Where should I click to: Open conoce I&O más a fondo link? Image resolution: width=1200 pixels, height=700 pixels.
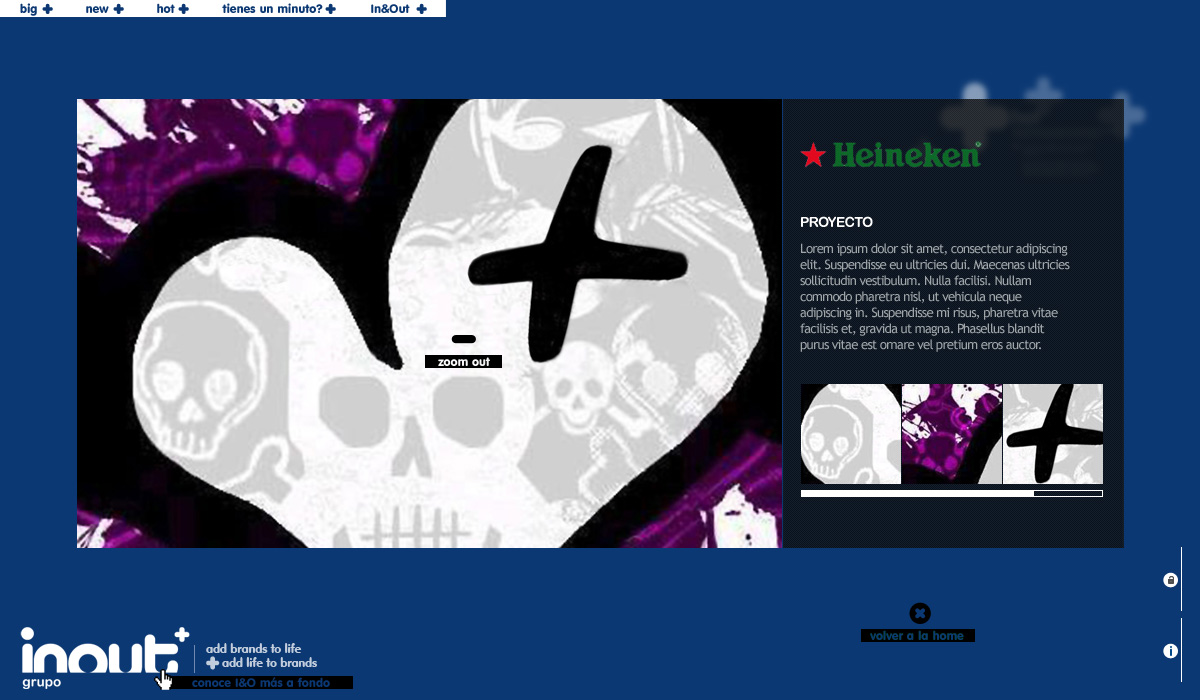point(260,683)
